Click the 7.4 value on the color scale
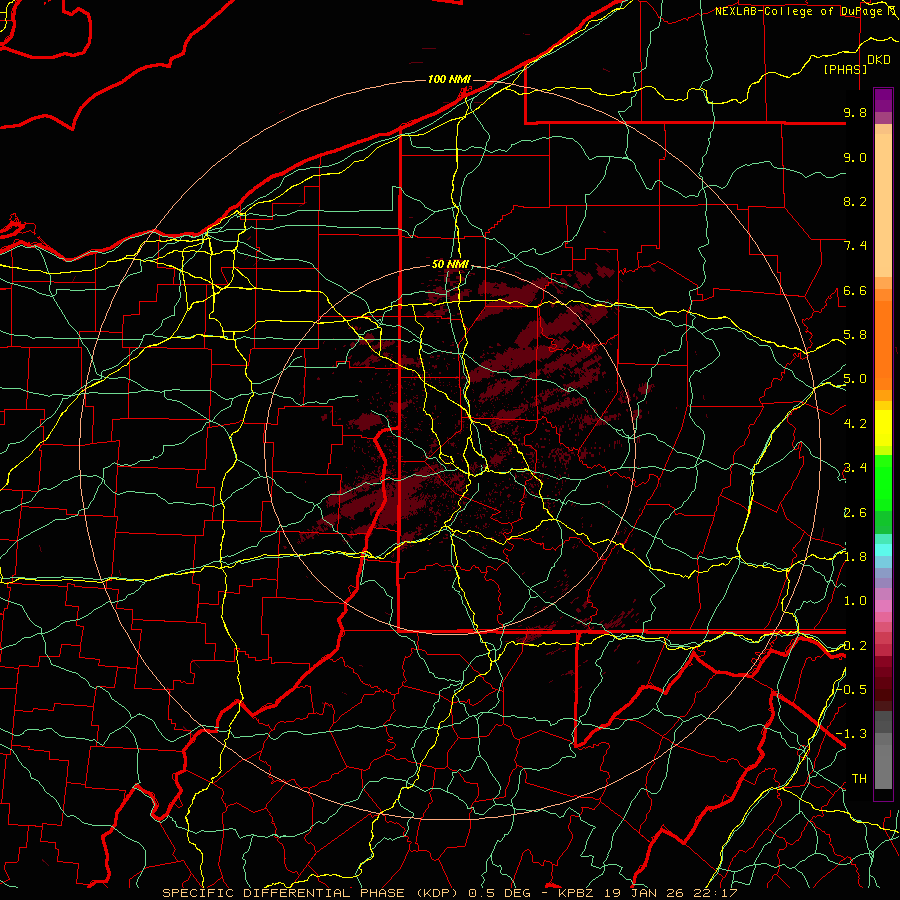 pos(855,246)
